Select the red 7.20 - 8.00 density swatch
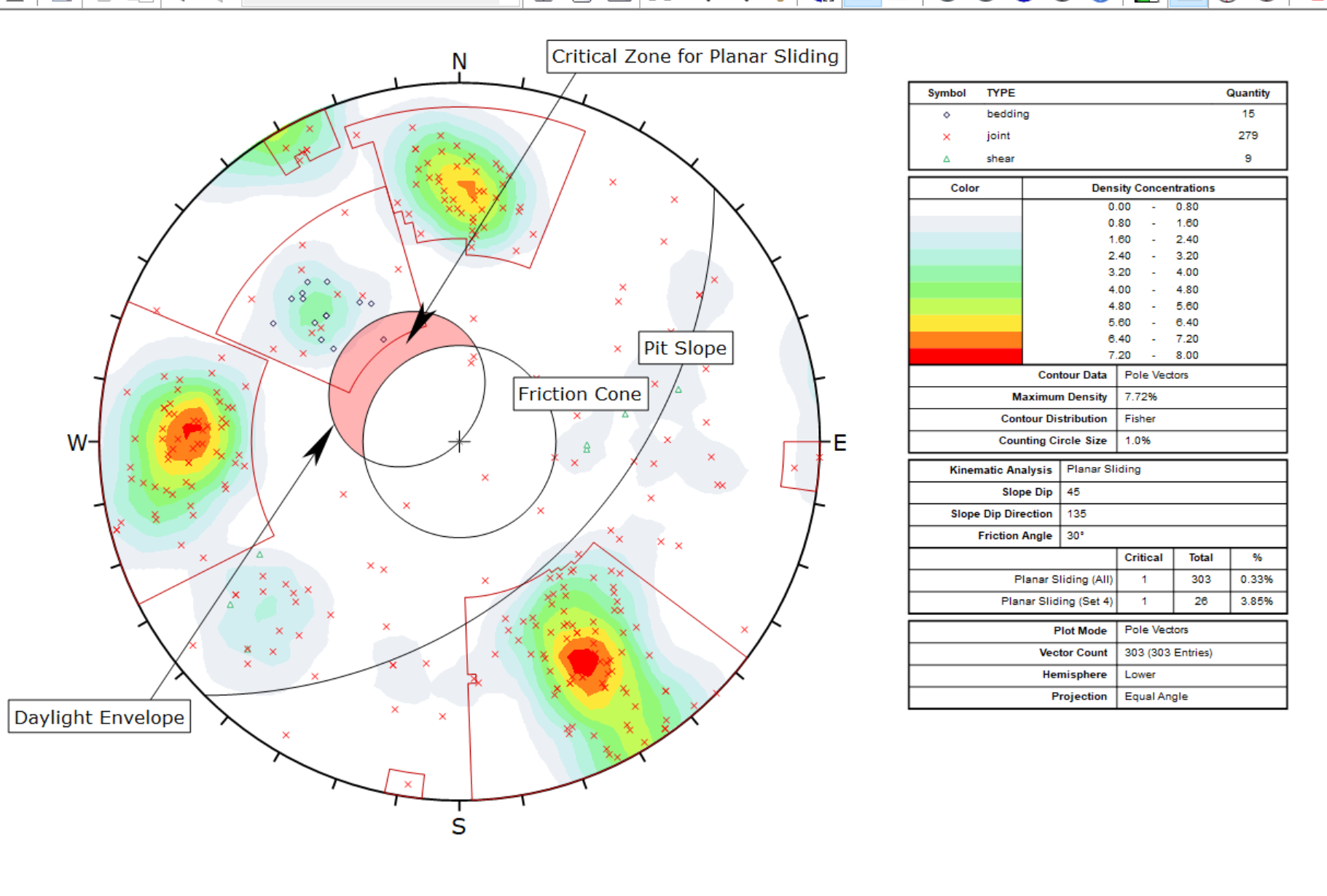1327x896 pixels. [x=965, y=355]
